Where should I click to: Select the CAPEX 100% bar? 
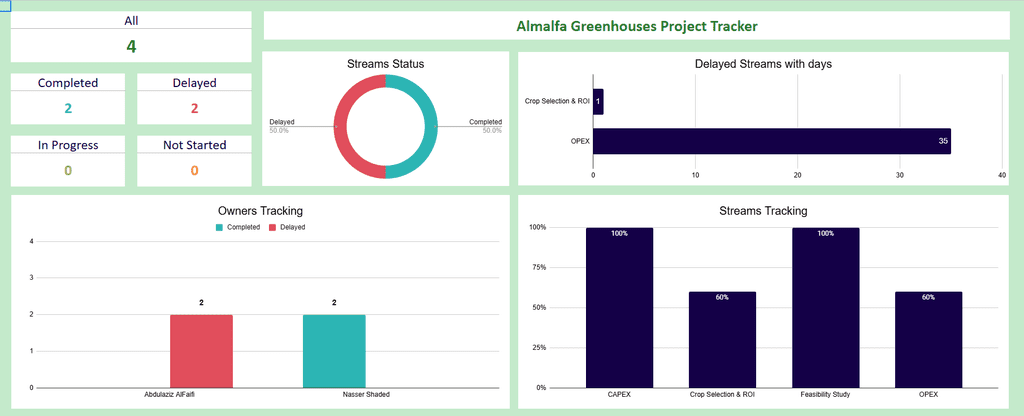[619, 308]
